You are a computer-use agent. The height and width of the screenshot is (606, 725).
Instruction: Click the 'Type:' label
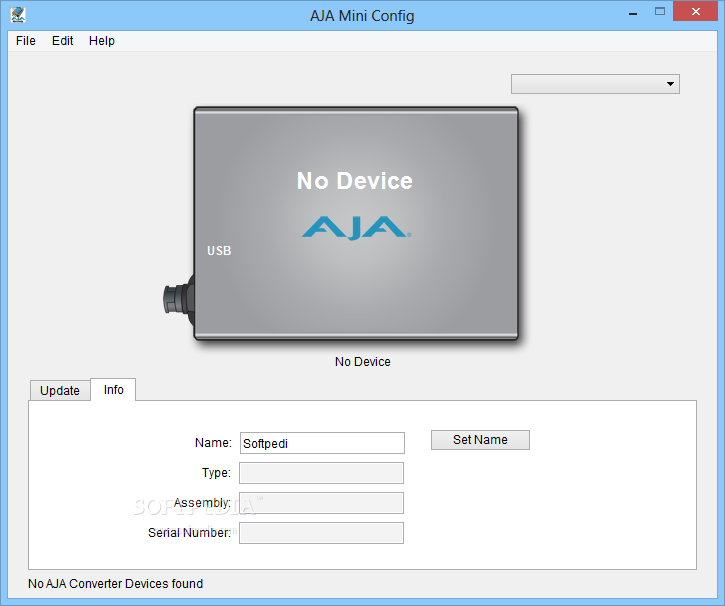[x=216, y=473]
